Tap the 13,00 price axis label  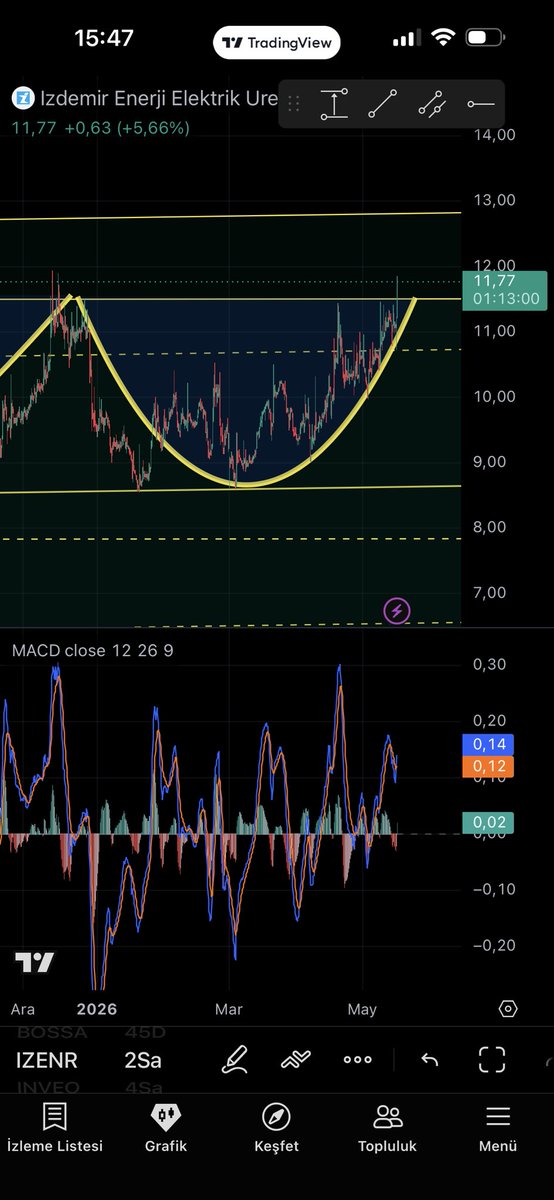[494, 199]
